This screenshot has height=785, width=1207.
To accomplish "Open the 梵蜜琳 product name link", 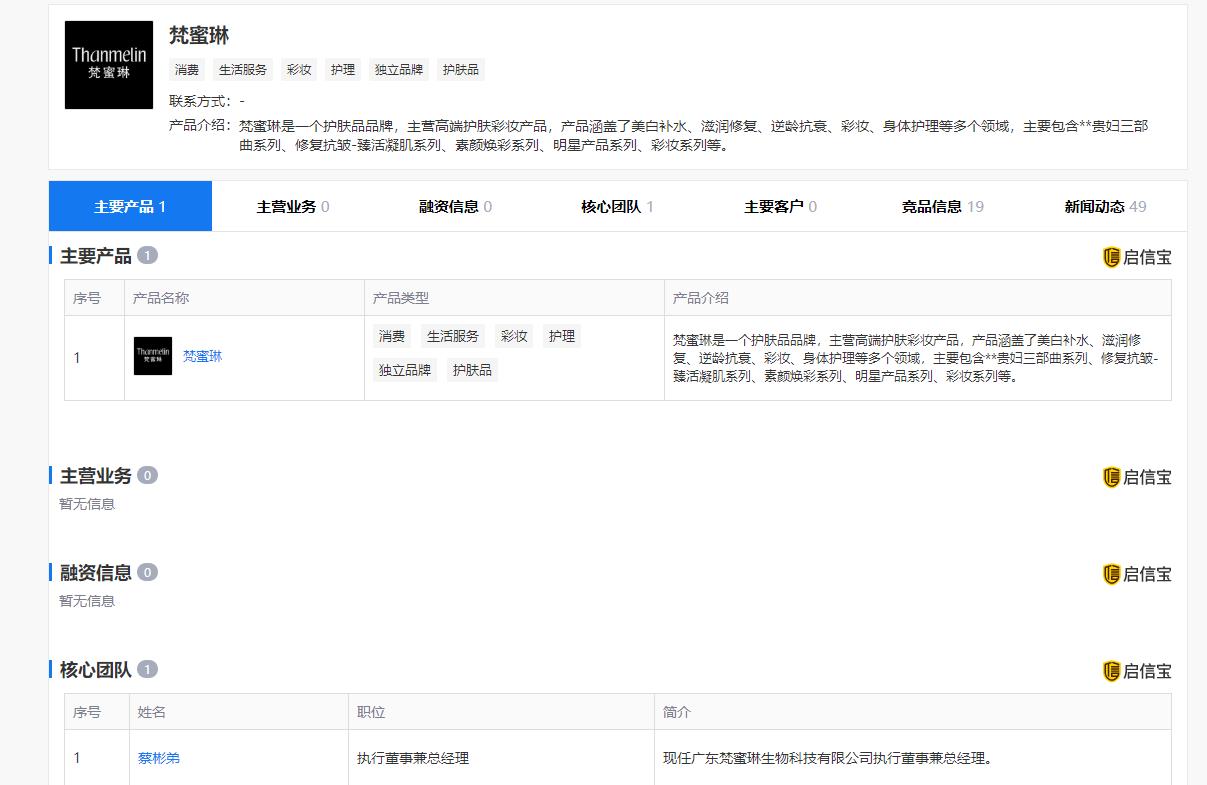I will pyautogui.click(x=203, y=356).
